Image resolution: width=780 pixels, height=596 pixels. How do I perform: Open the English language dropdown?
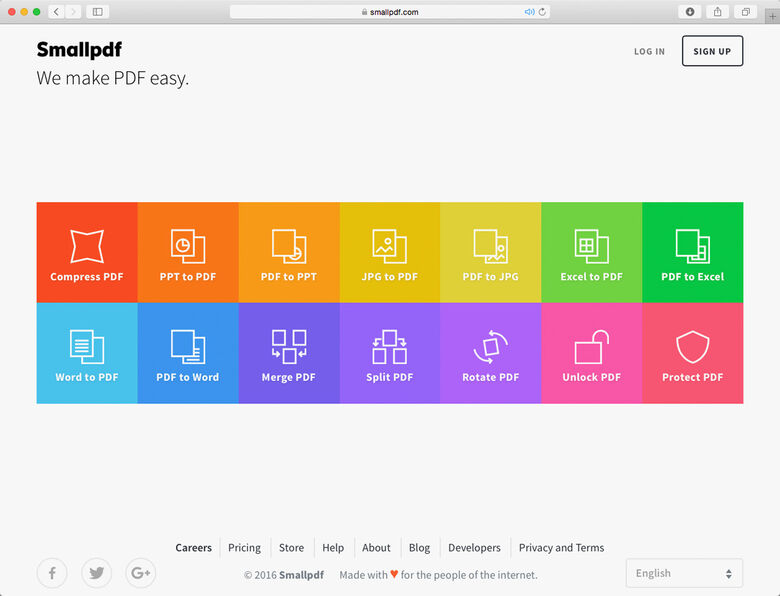pyautogui.click(x=684, y=573)
